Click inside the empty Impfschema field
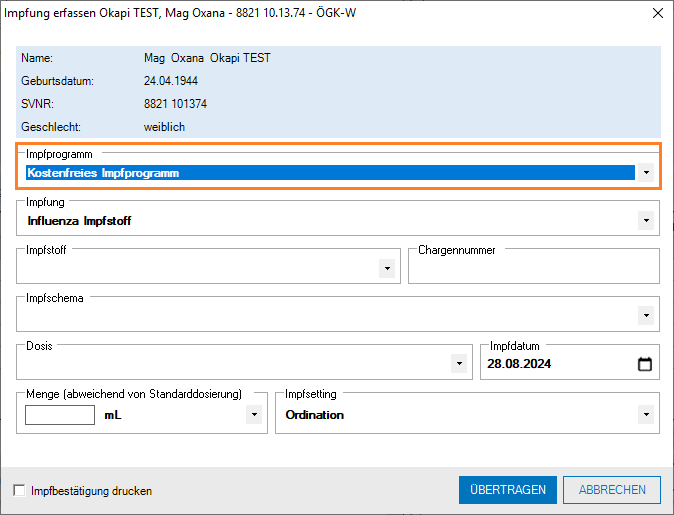 pos(320,316)
